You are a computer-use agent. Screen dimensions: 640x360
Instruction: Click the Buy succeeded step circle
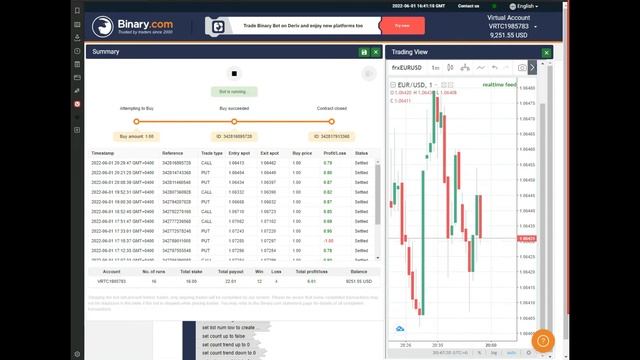234,121
